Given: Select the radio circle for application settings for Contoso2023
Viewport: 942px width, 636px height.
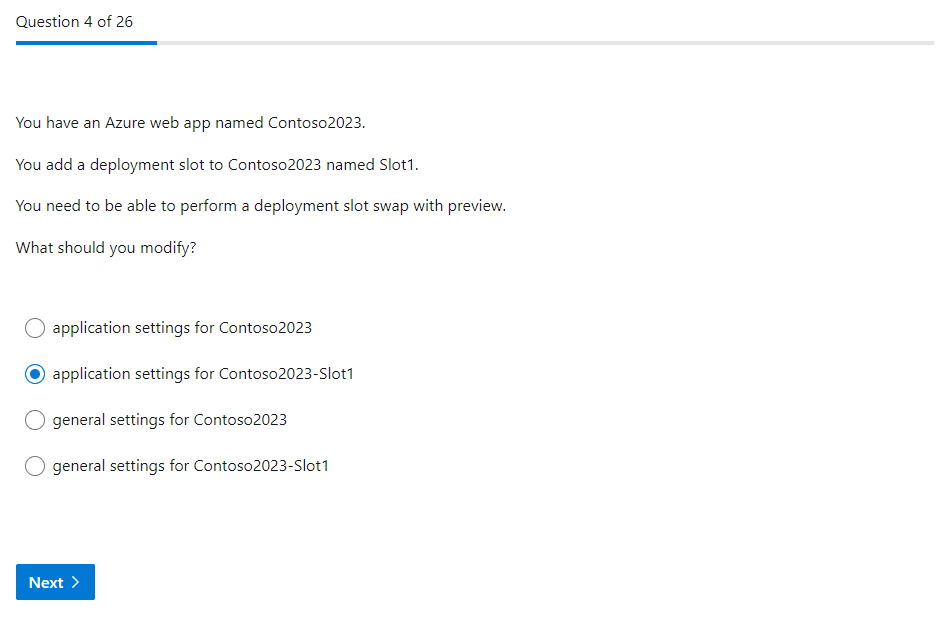Looking at the screenshot, I should click(x=35, y=328).
